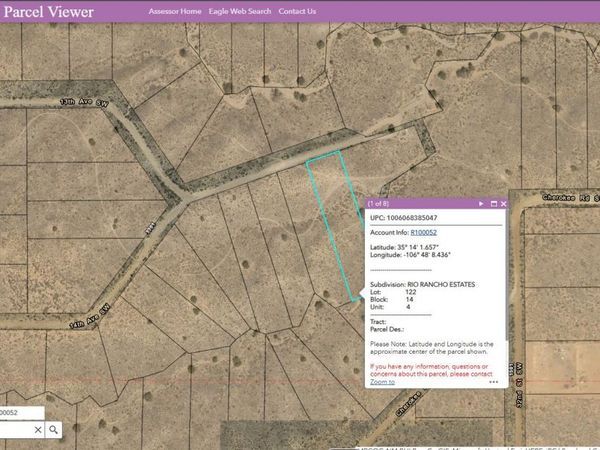Maximize the parcel info popup
The width and height of the screenshot is (600, 450).
click(x=494, y=204)
